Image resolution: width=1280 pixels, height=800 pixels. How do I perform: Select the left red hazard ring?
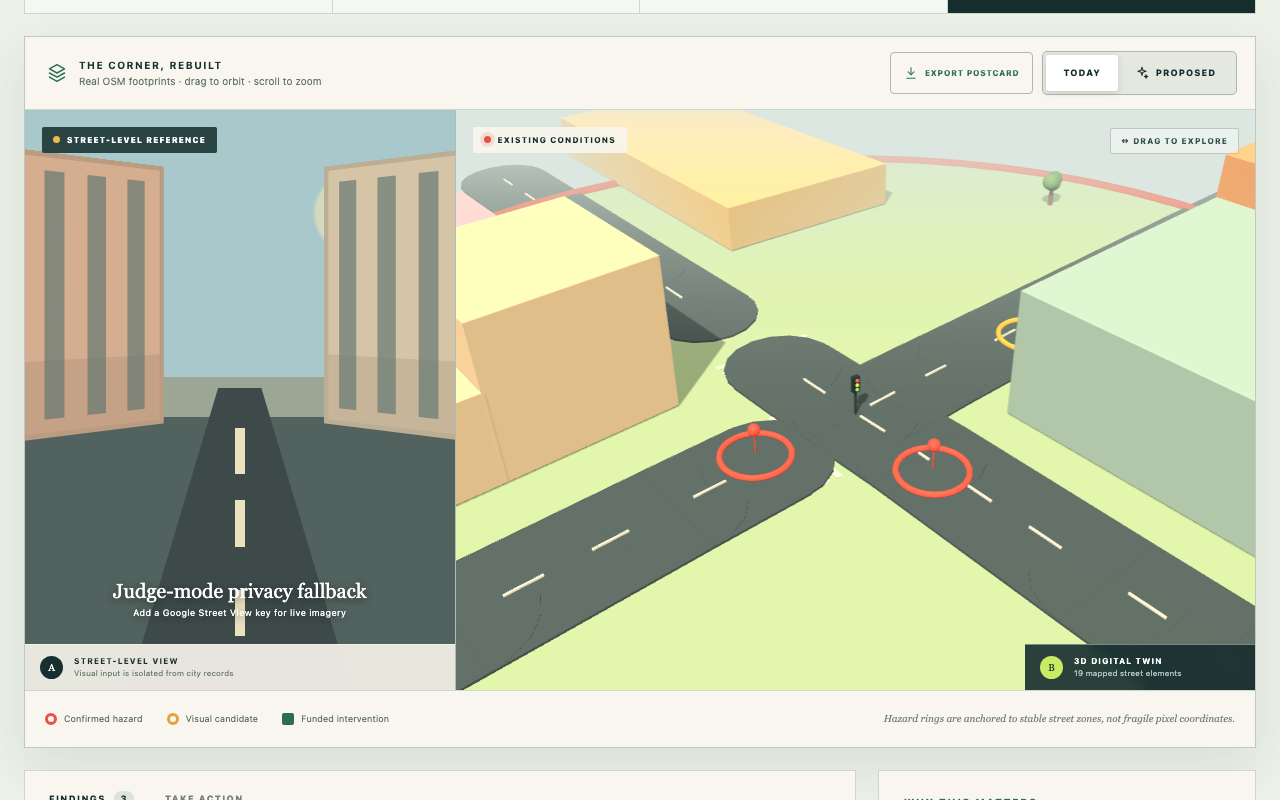tap(755, 455)
